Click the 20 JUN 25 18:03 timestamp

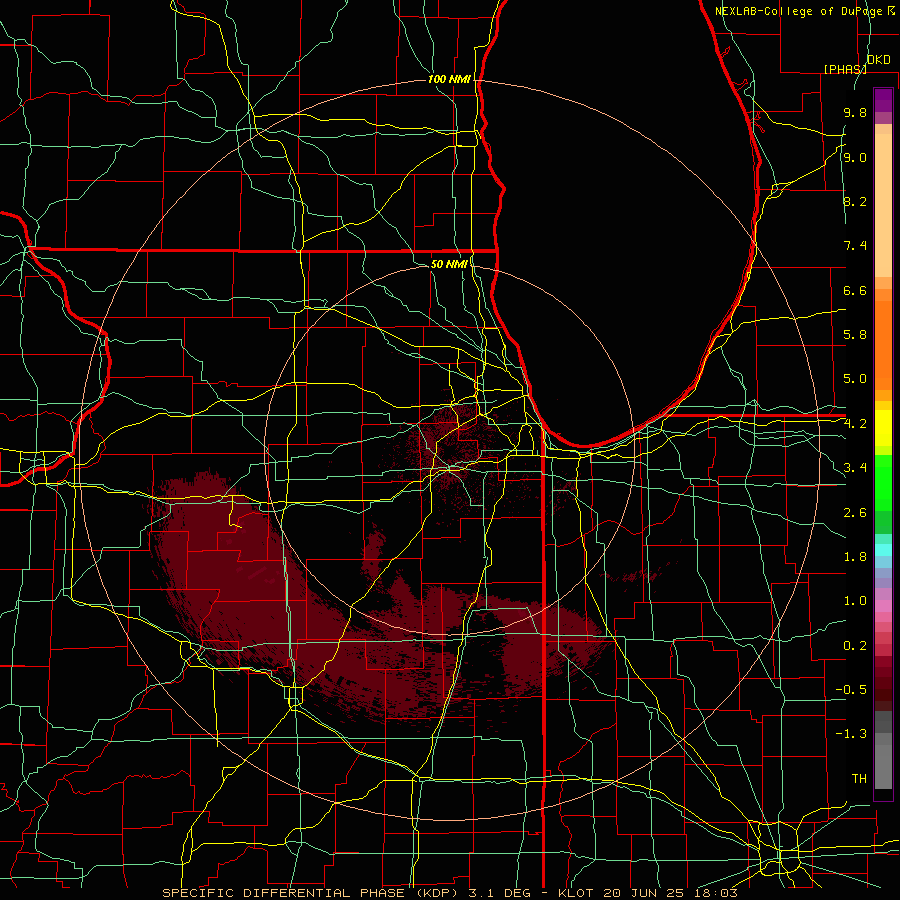pyautogui.click(x=670, y=893)
